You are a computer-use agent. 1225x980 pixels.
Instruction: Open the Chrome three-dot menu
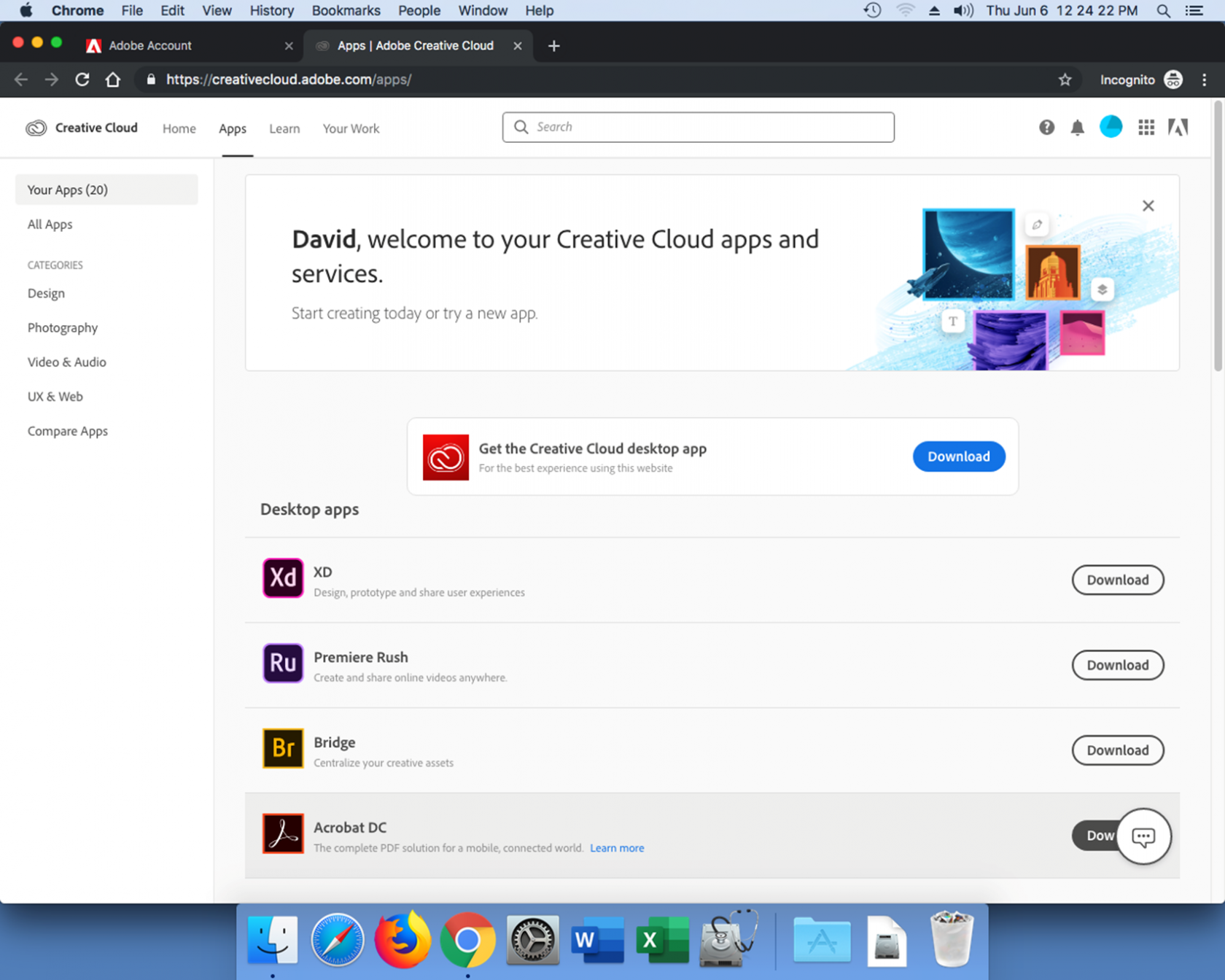tap(1204, 79)
